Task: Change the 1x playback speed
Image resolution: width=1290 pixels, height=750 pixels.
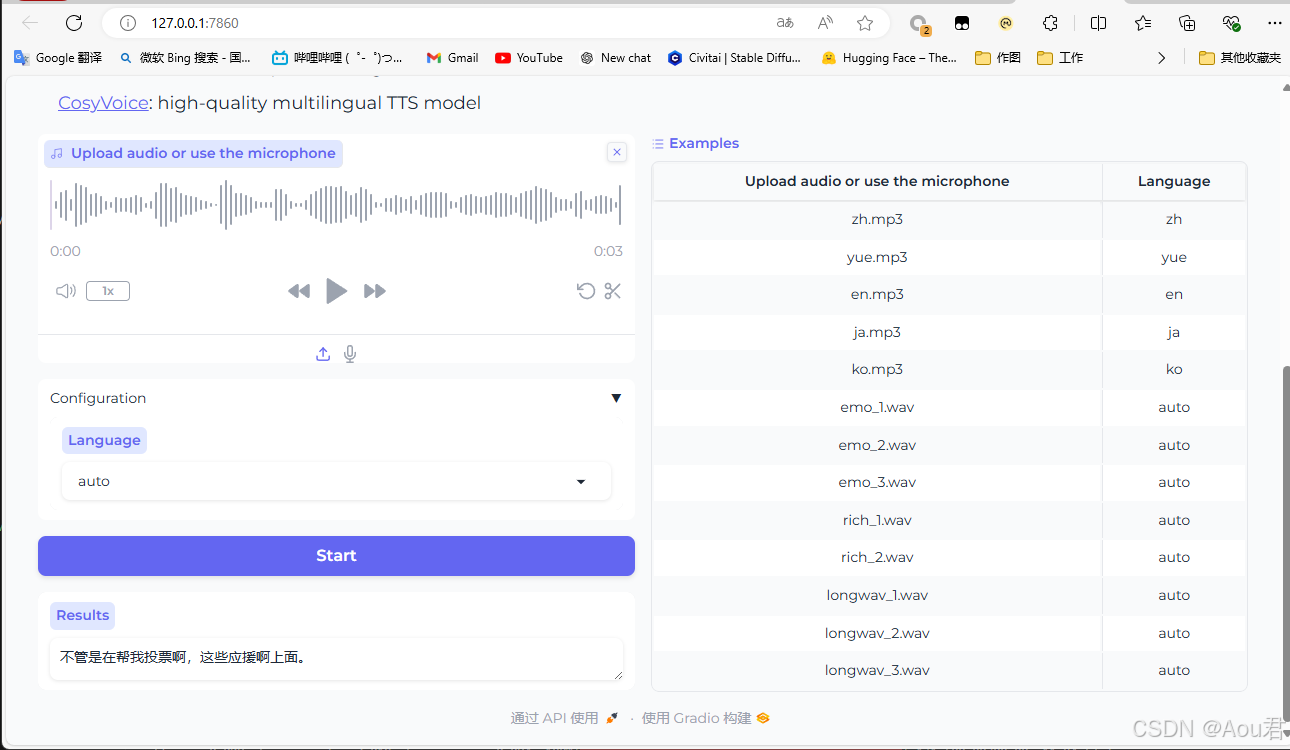Action: (x=108, y=291)
